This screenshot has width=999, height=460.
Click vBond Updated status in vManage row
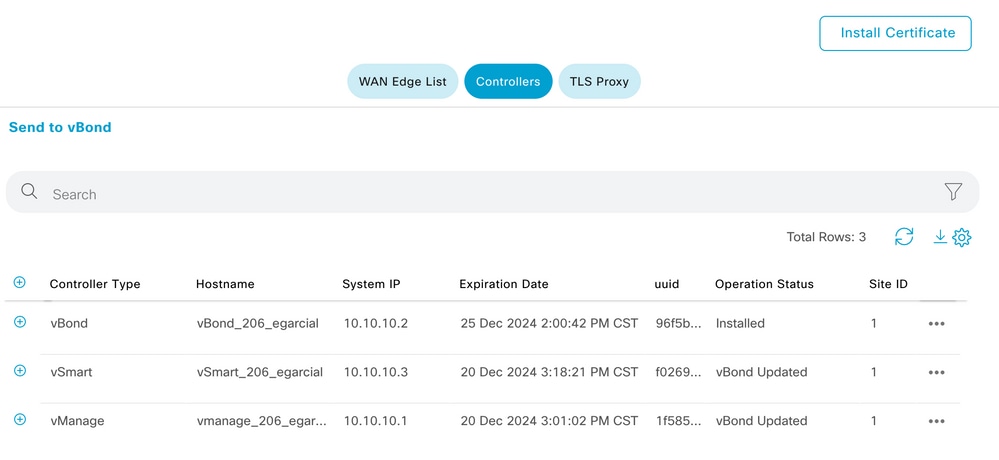pyautogui.click(x=761, y=421)
